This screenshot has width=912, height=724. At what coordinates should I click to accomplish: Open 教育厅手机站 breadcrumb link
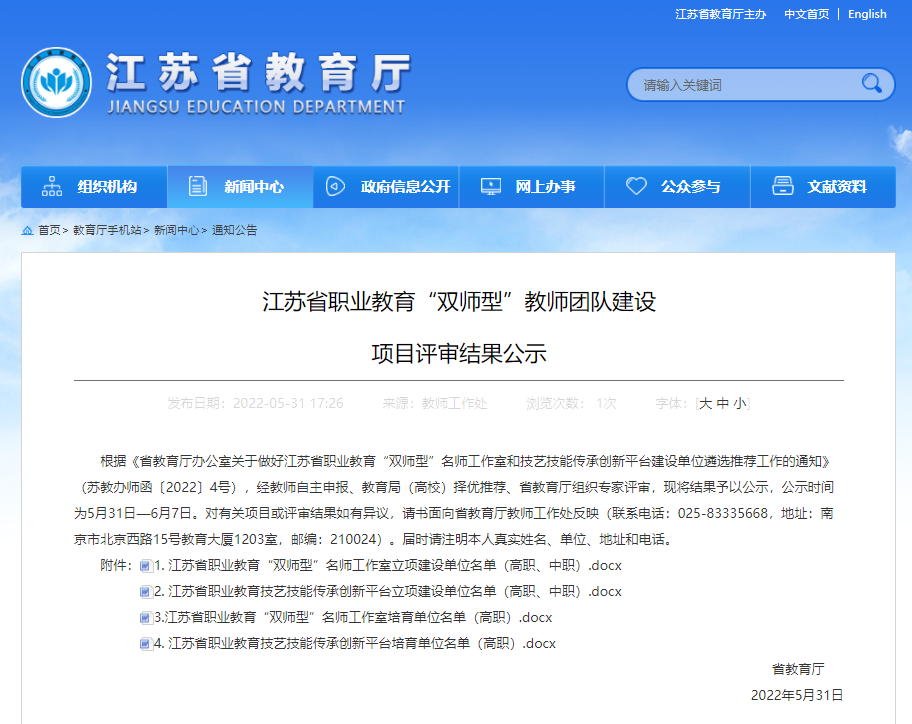[x=107, y=230]
